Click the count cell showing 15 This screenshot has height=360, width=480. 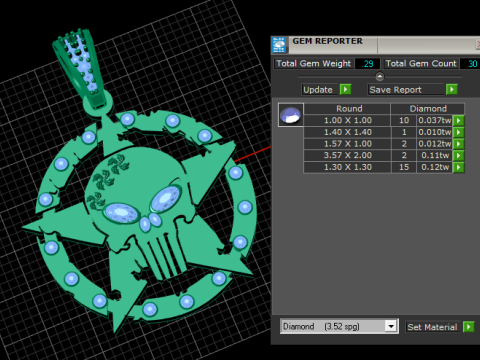tap(404, 167)
